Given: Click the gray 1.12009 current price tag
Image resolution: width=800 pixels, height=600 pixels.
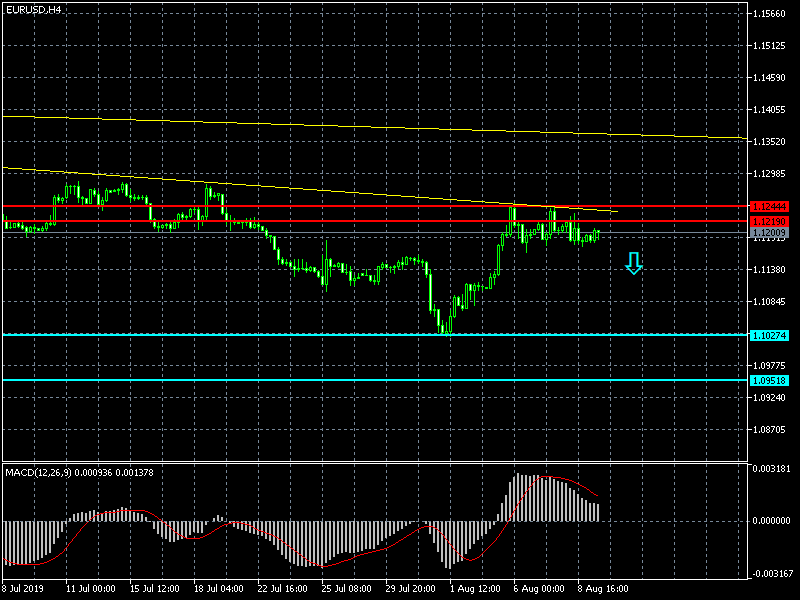Looking at the screenshot, I should coord(769,233).
